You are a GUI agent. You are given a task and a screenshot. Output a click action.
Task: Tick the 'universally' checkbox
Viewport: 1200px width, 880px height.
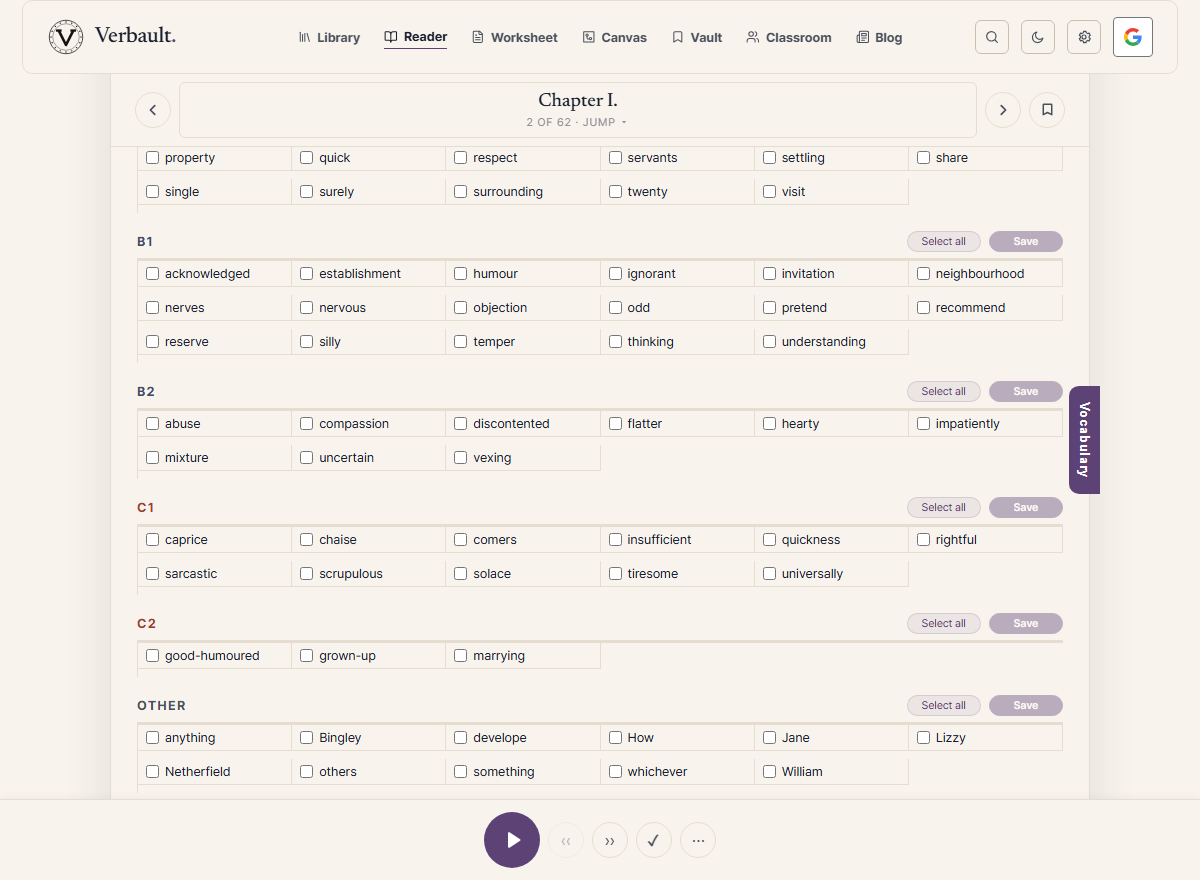click(x=770, y=573)
